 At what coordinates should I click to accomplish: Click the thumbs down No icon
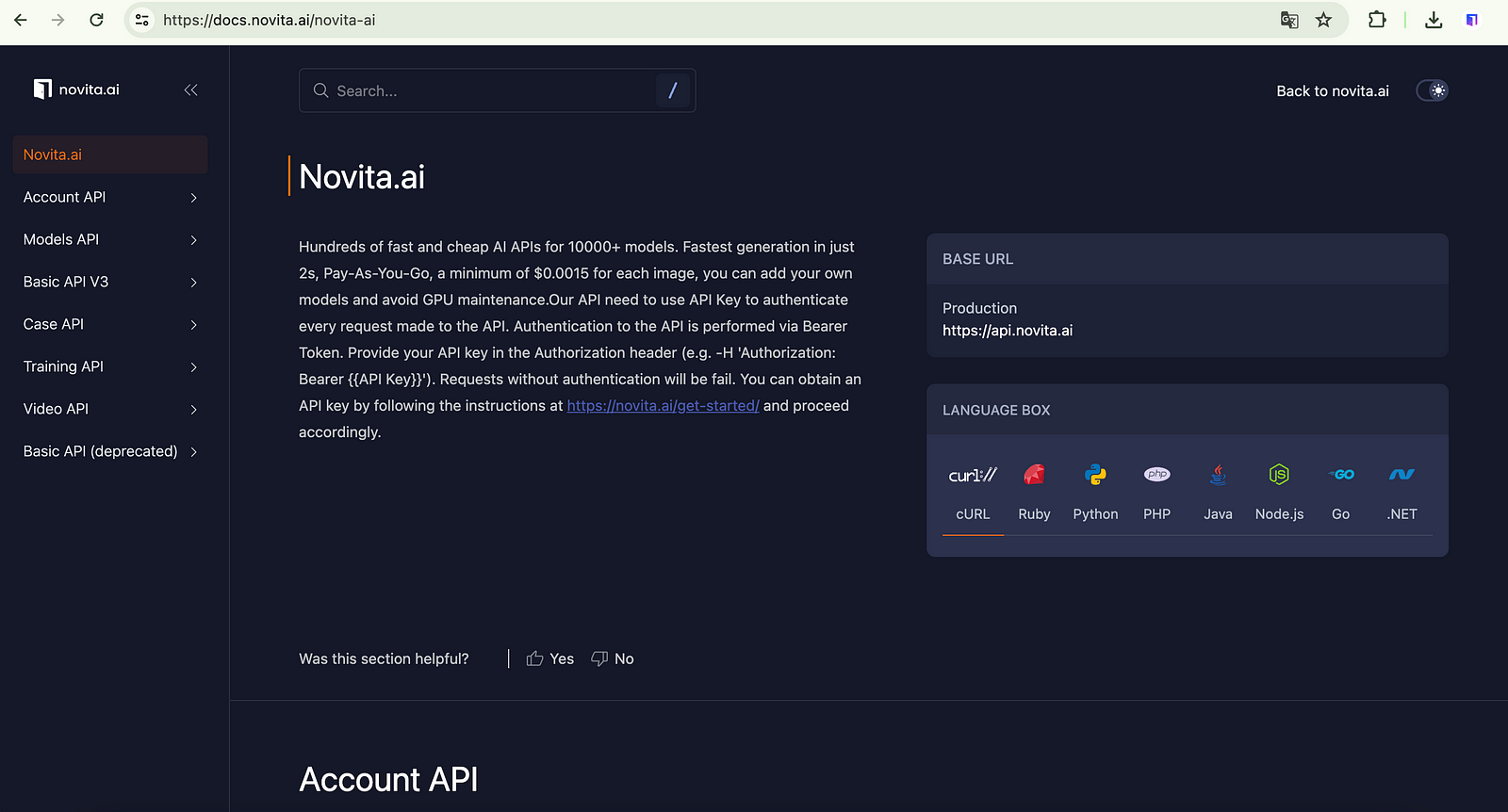[599, 658]
